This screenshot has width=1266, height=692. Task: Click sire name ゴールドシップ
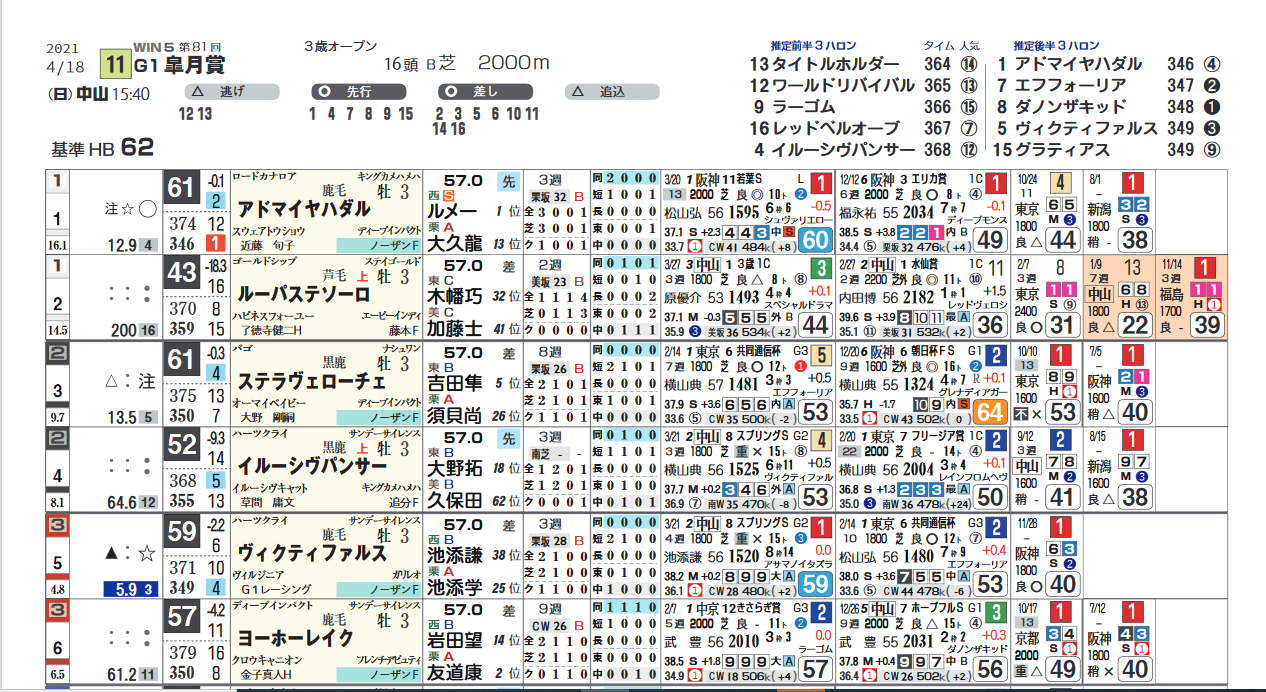[x=263, y=263]
